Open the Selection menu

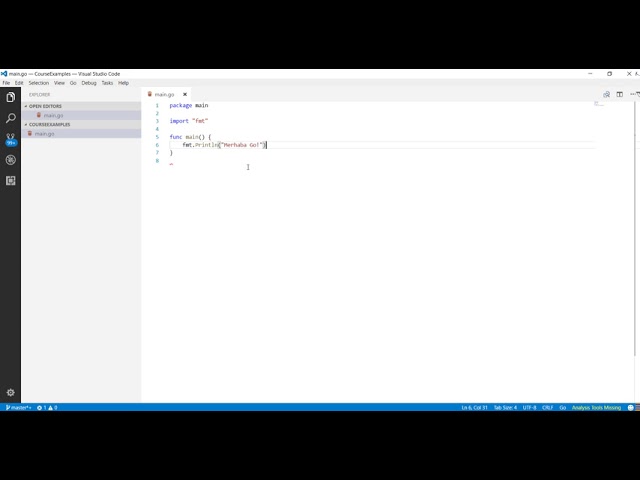coord(39,83)
